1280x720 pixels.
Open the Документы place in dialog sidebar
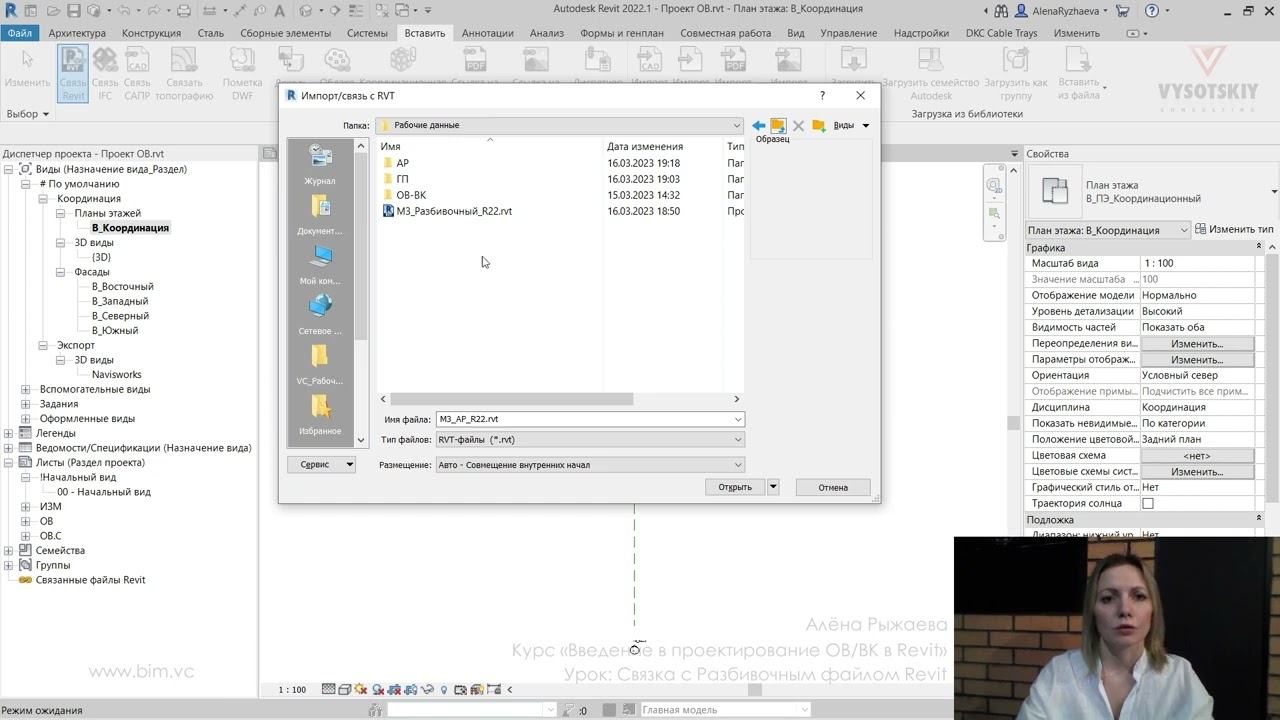click(x=320, y=215)
